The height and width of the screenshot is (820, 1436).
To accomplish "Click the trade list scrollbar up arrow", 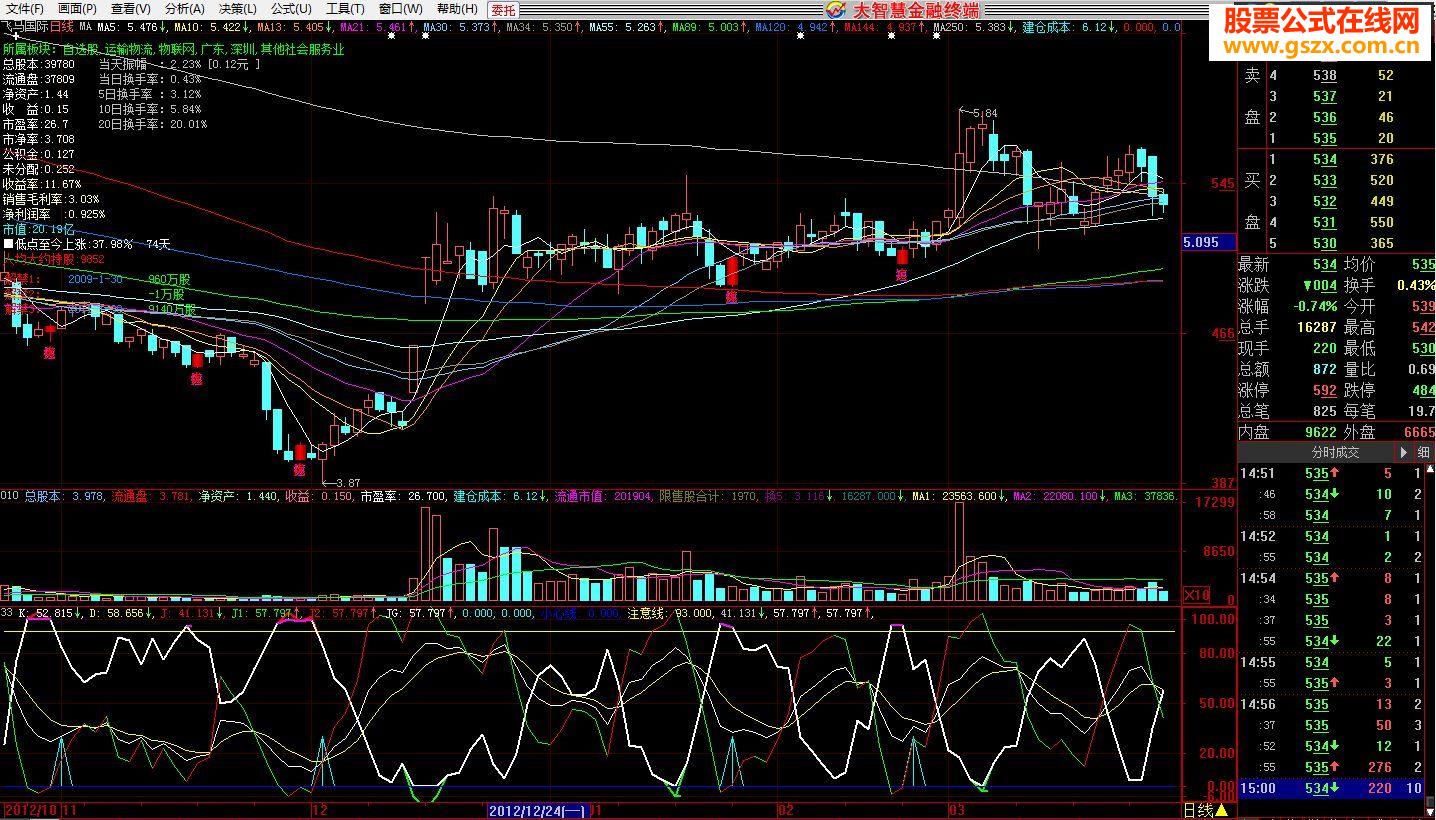I will tap(1430, 469).
